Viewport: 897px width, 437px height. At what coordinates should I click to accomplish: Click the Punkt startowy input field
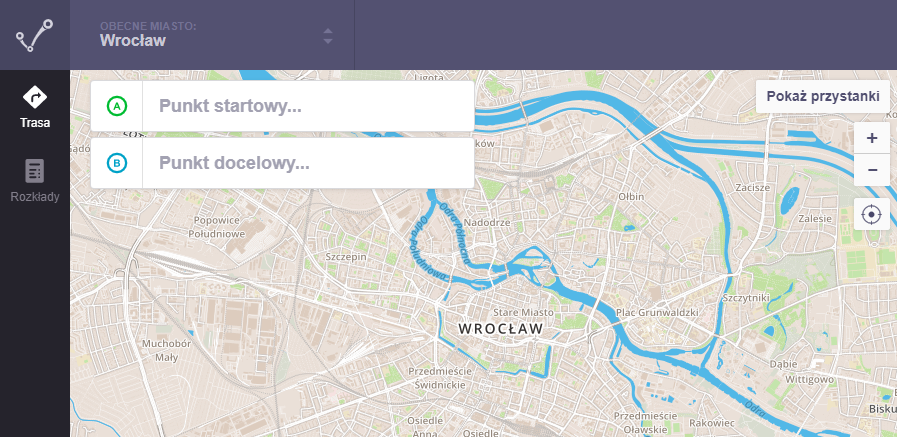(x=308, y=106)
